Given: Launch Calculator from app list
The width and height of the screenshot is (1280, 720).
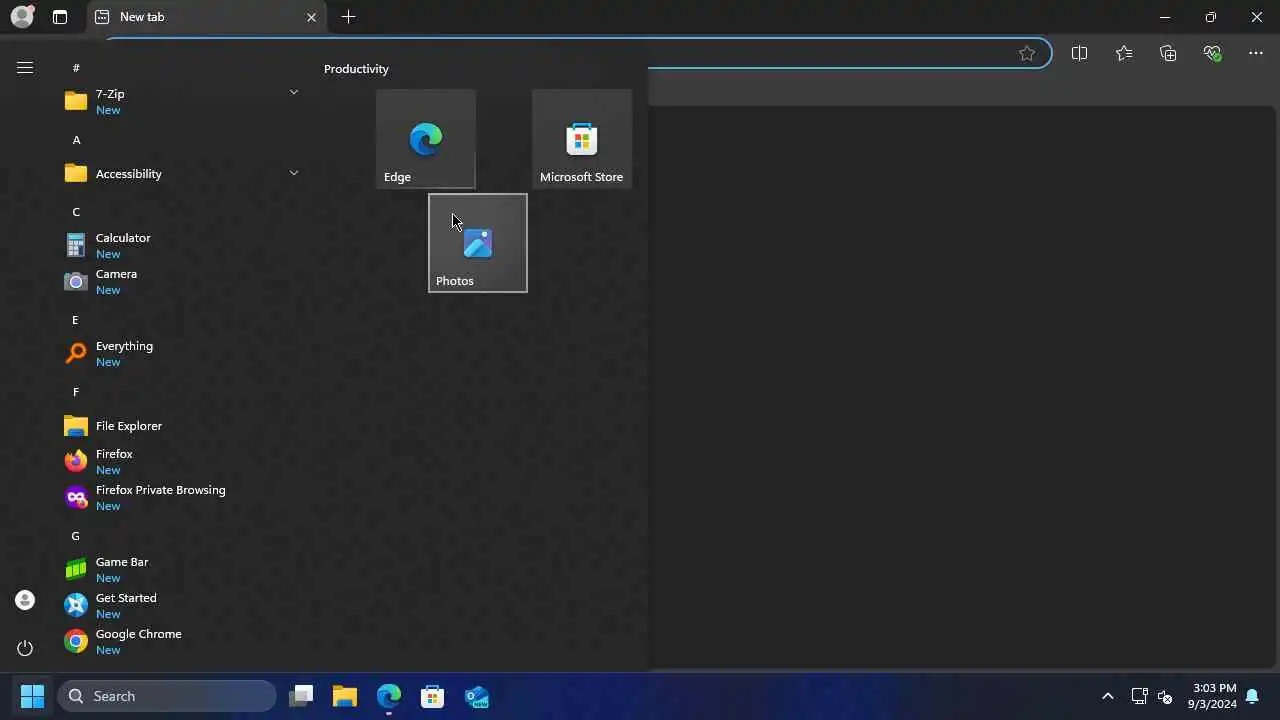Looking at the screenshot, I should (180, 246).
